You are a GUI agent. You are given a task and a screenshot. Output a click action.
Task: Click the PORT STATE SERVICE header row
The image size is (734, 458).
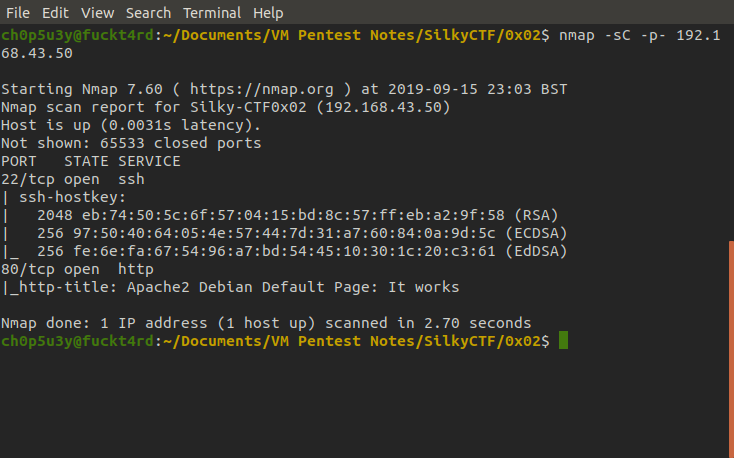coord(91,161)
